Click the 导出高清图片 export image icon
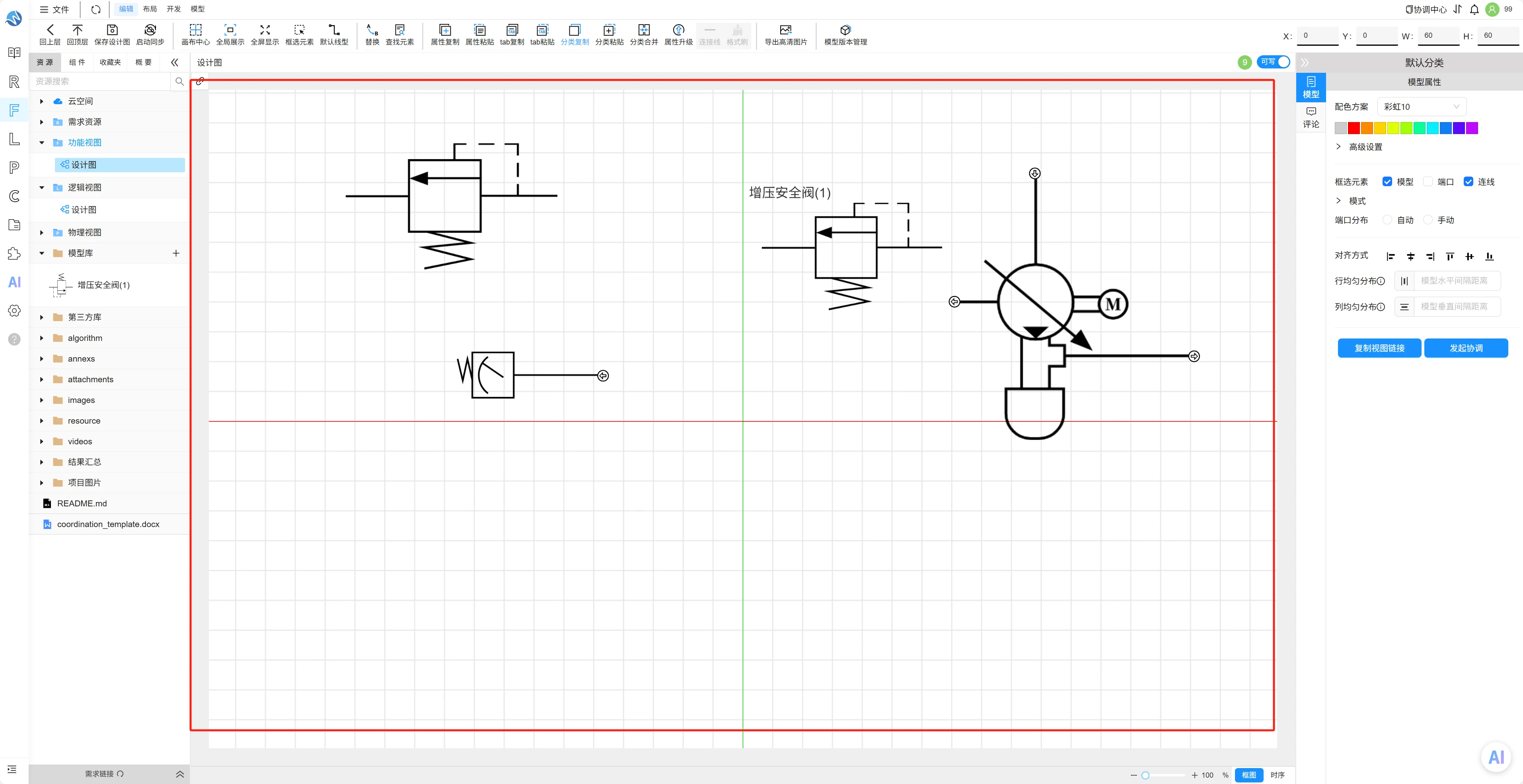The height and width of the screenshot is (784, 1523). (785, 29)
